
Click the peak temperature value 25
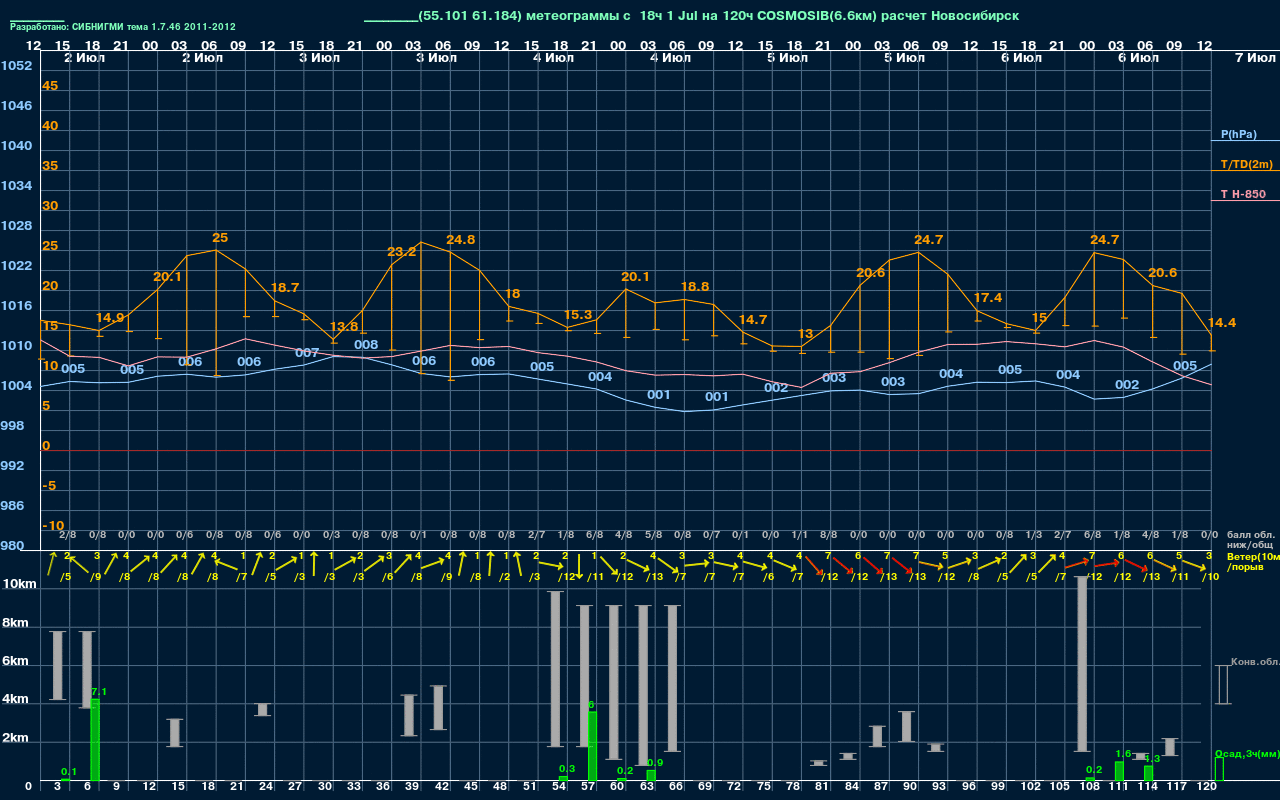tap(220, 238)
